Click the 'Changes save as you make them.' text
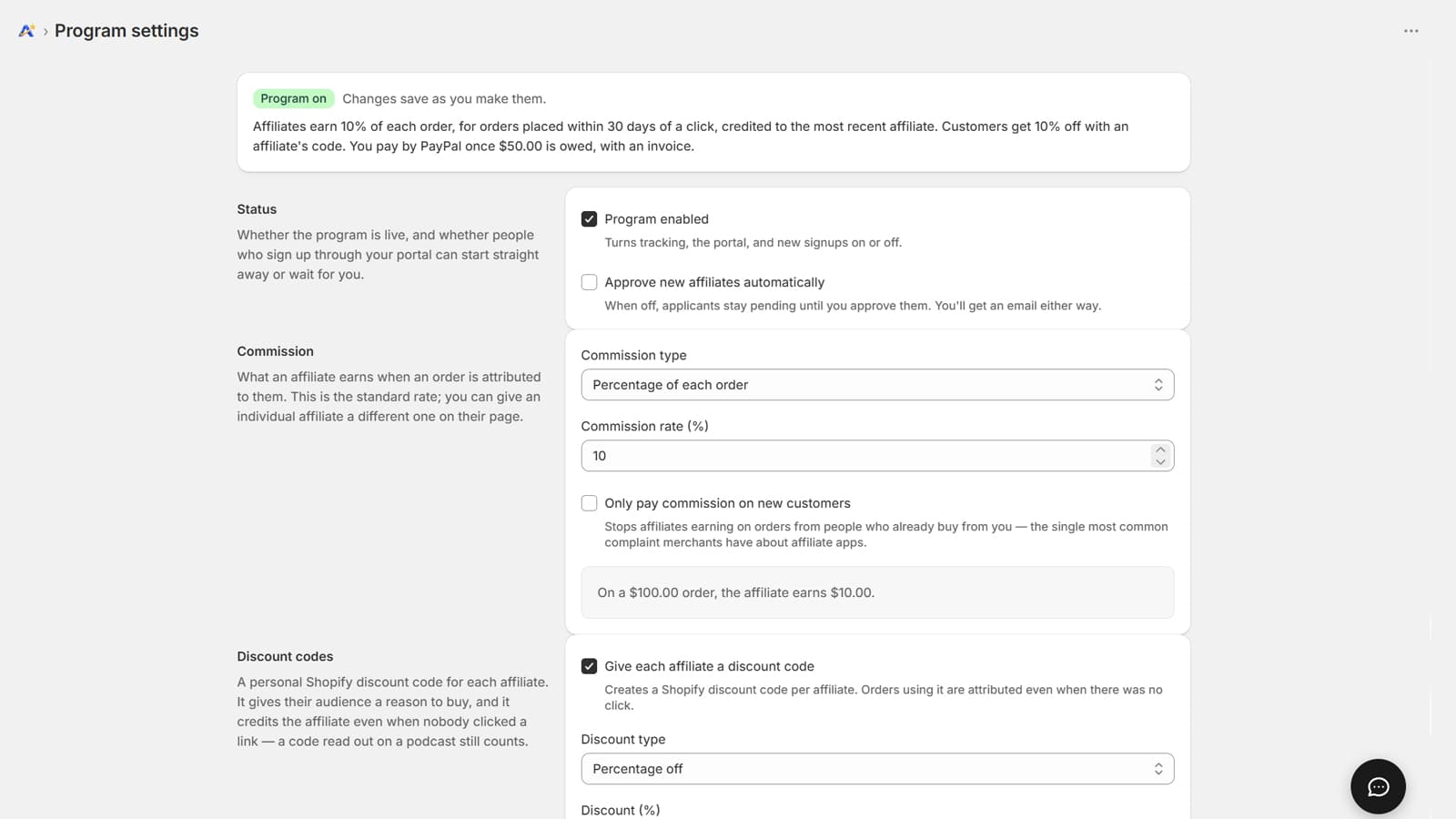Viewport: 1456px width, 819px height. click(444, 99)
